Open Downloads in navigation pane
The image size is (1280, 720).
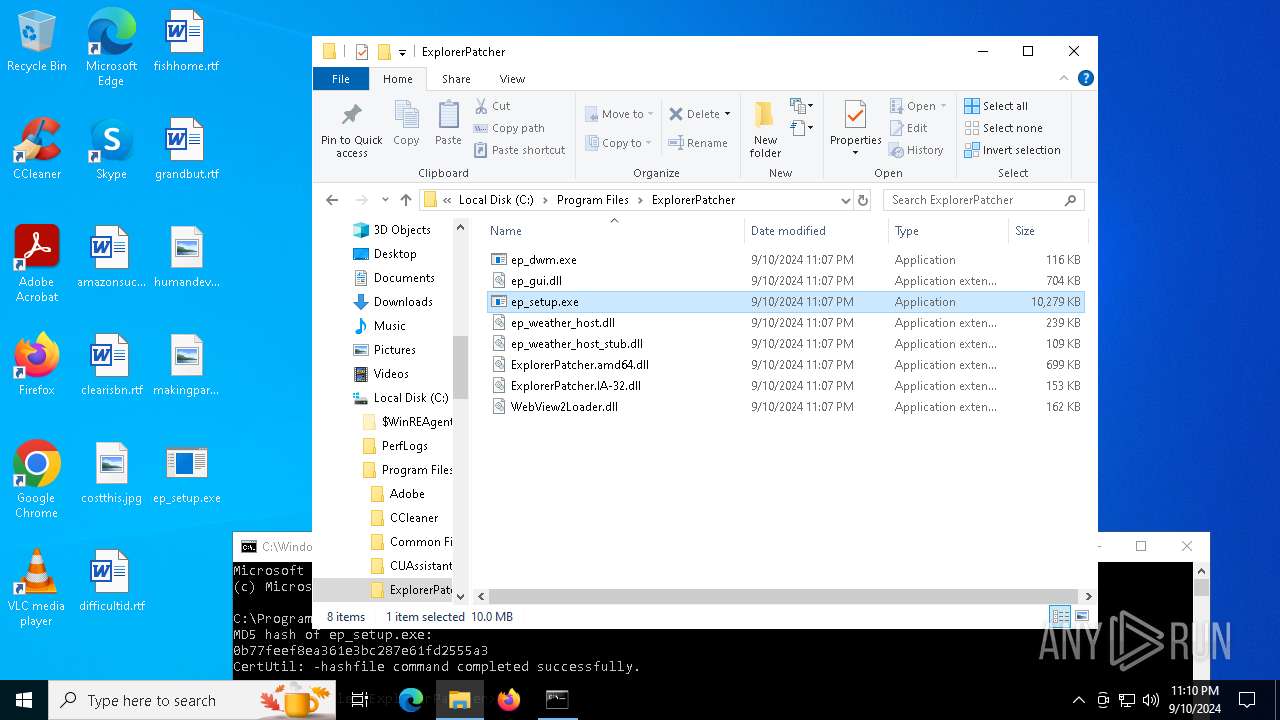point(402,302)
